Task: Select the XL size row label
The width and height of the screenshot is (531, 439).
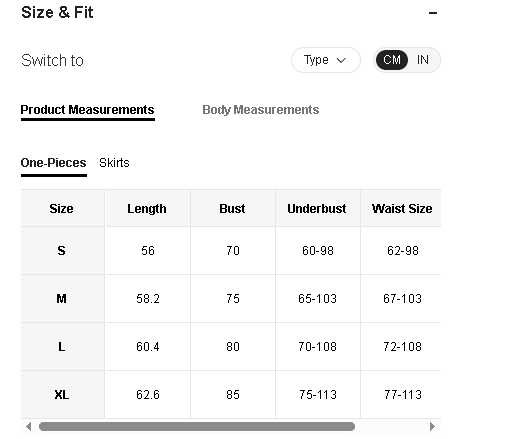Action: [62, 395]
